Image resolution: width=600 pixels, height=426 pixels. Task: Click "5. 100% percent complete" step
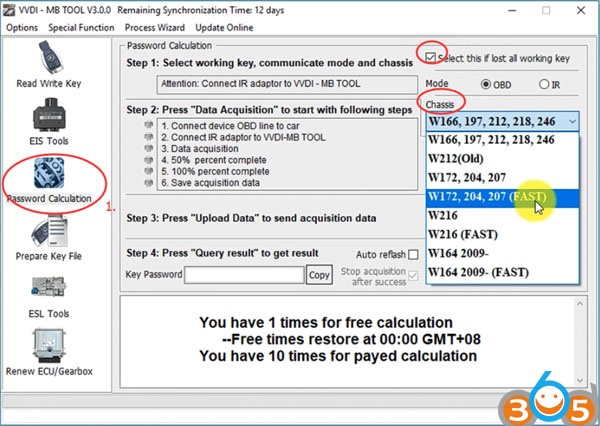point(215,171)
